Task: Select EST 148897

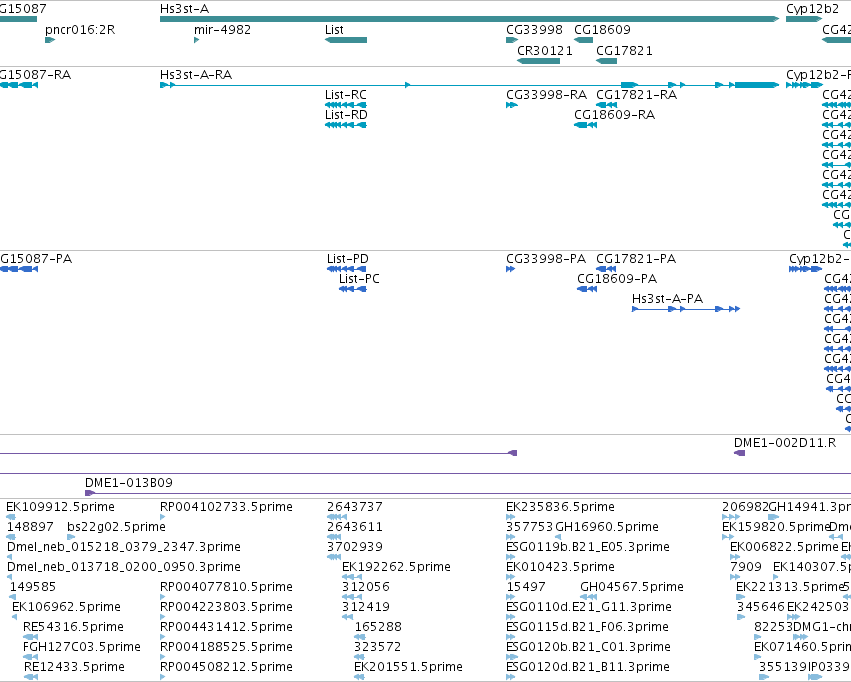Action: tap(30, 526)
